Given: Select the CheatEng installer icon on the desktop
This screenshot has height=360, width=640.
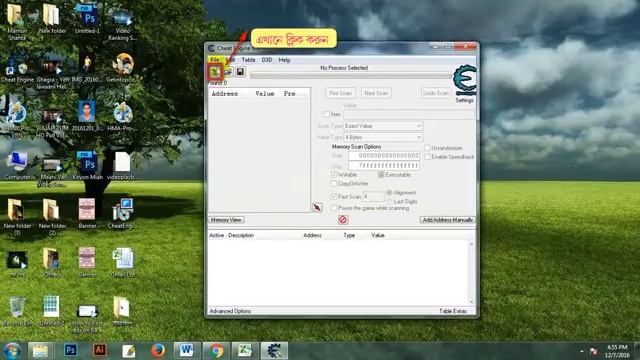Looking at the screenshot, I should click(123, 213).
